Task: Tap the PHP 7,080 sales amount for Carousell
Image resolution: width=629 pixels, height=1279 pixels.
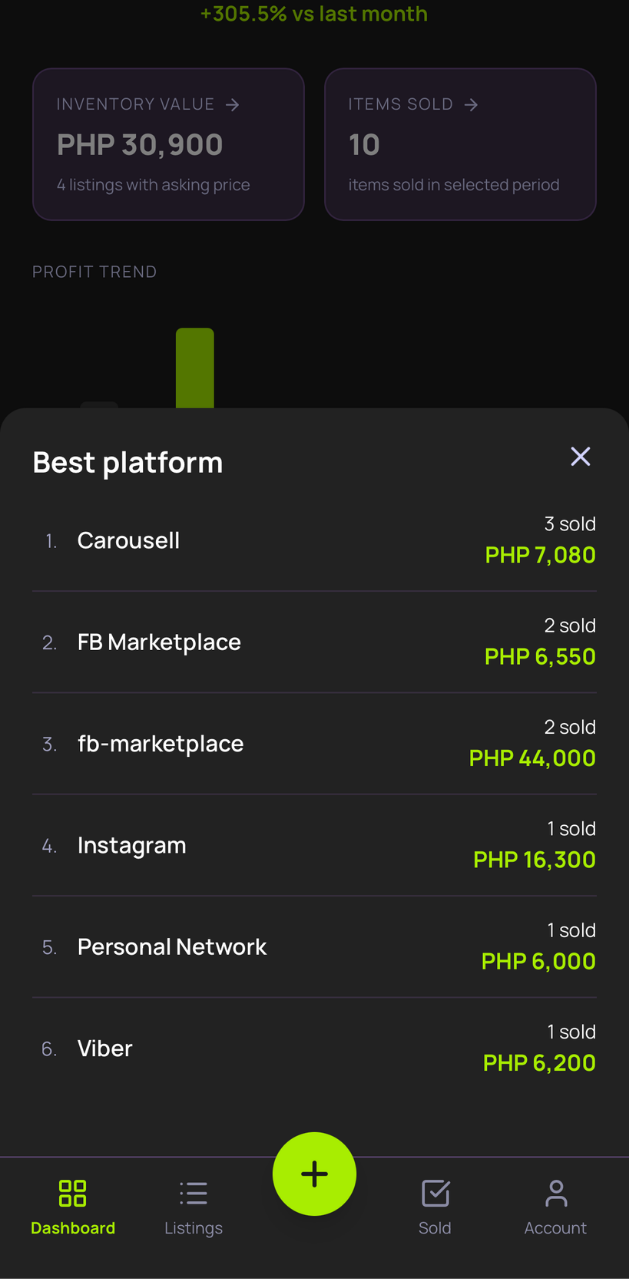Action: pyautogui.click(x=540, y=554)
